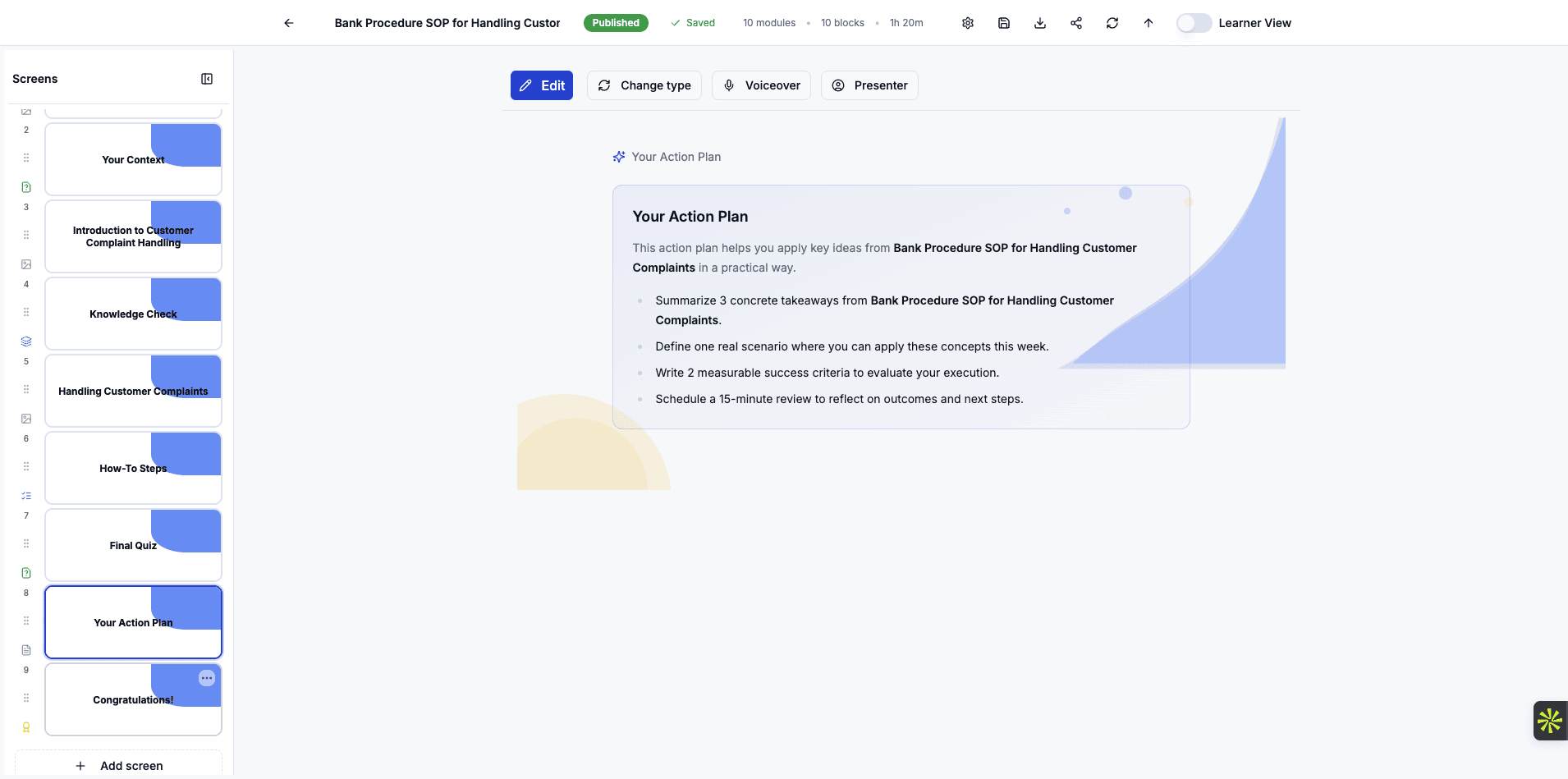
Task: Click the Add screen button
Action: 119,765
